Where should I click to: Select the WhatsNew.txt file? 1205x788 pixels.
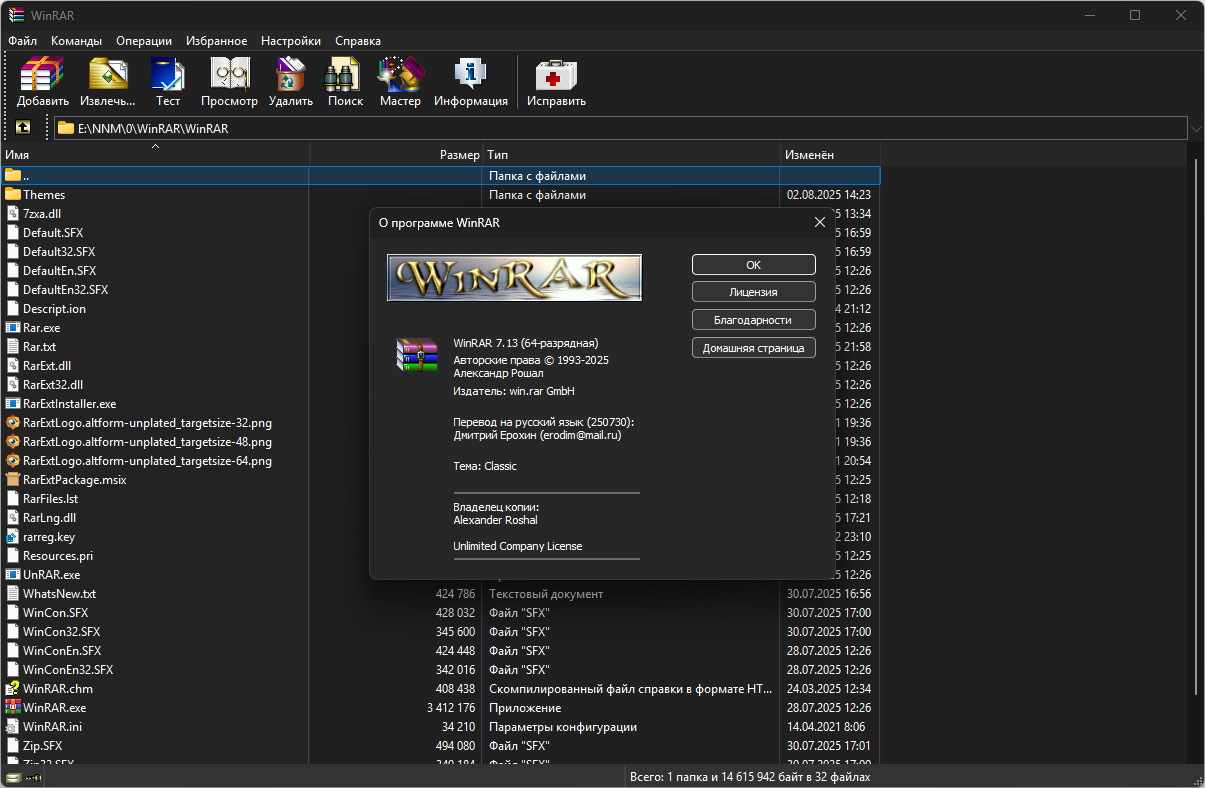(59, 593)
